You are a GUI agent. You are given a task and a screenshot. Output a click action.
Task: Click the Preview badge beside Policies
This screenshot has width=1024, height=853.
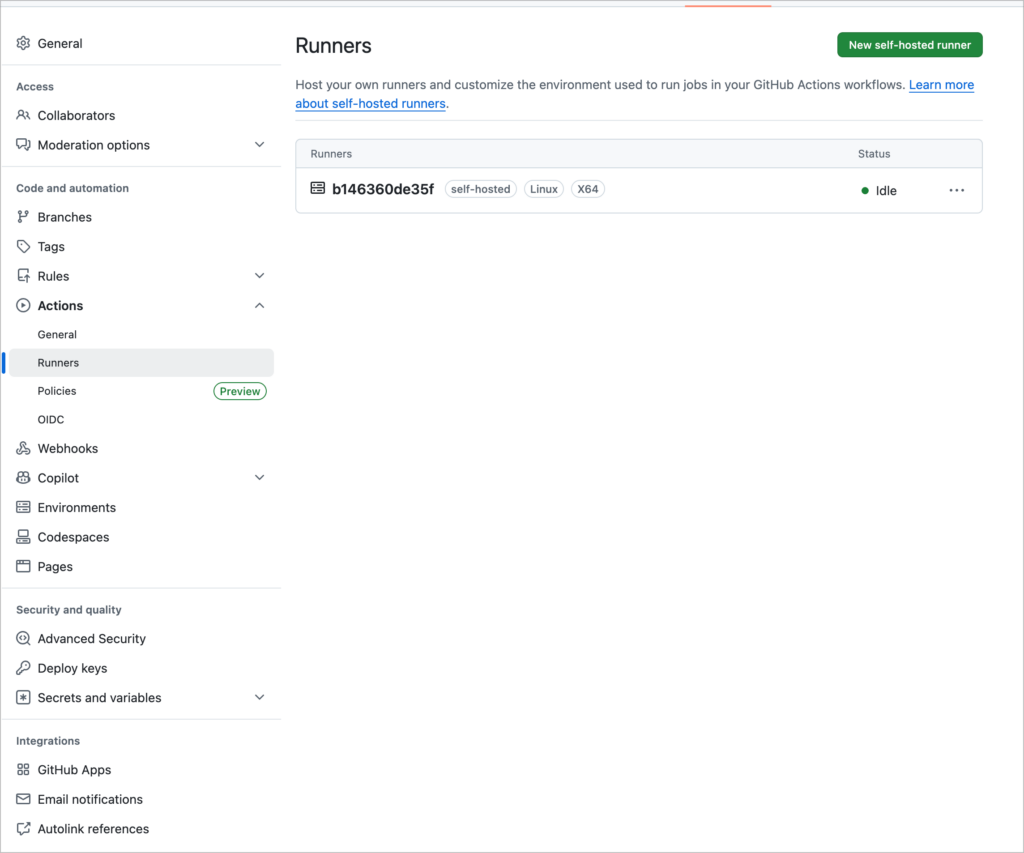click(240, 391)
